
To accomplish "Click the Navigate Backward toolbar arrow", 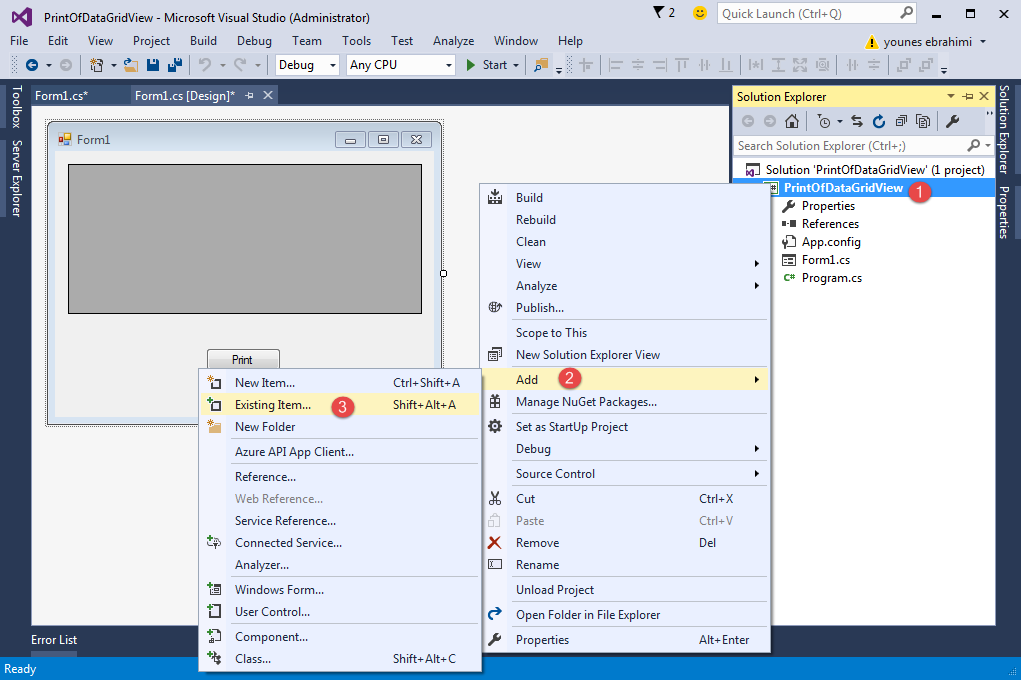I will pyautogui.click(x=32, y=65).
